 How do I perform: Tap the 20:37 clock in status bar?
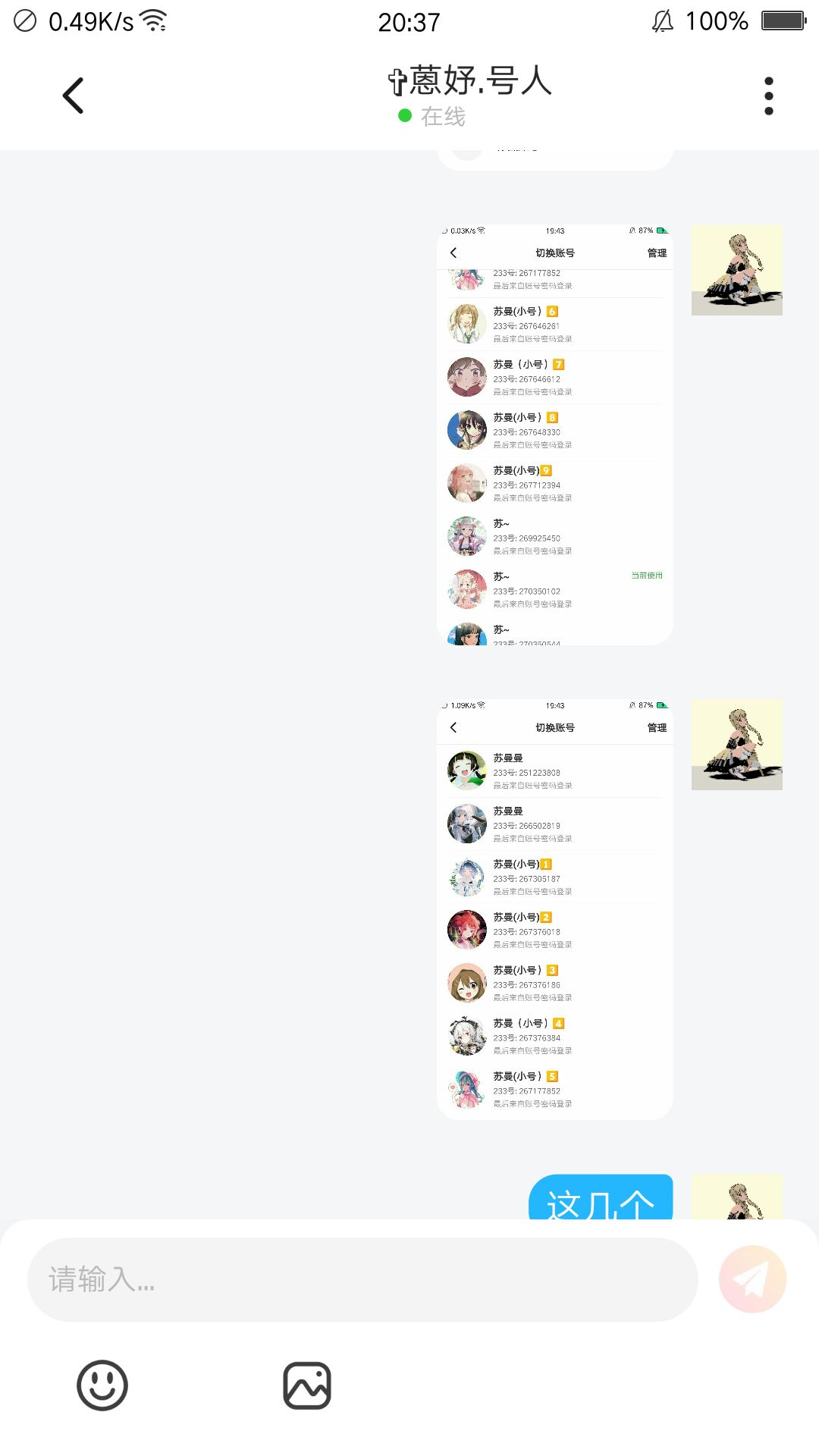[409, 22]
